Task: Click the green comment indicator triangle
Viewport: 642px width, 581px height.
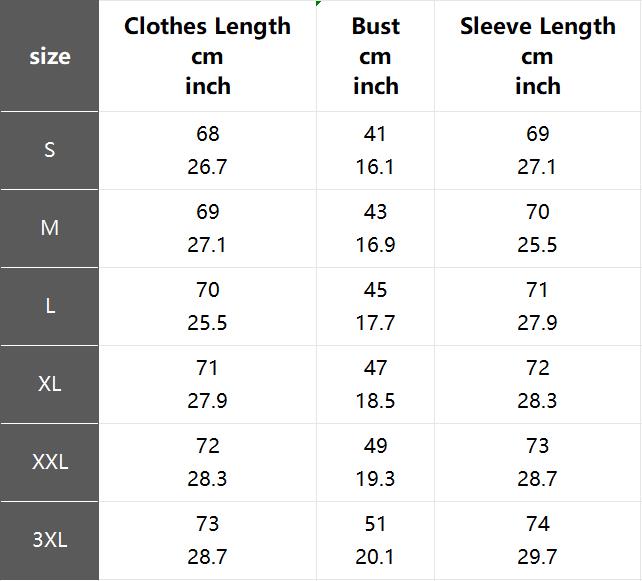Action: (319, 3)
